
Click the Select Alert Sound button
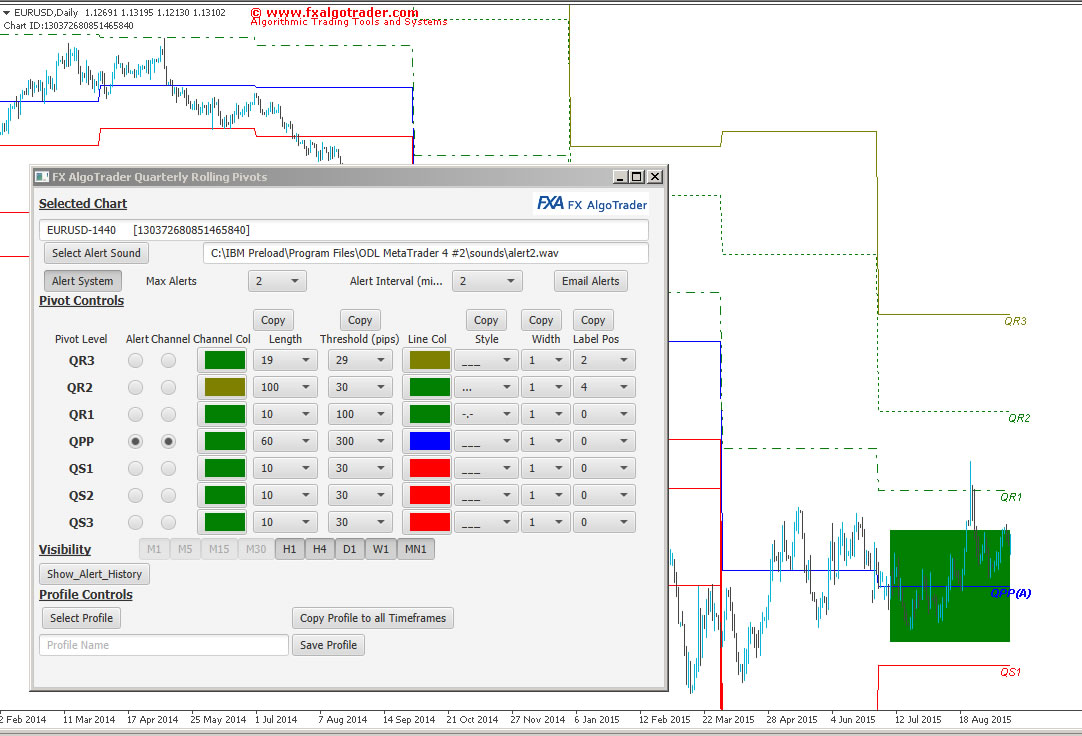96,254
